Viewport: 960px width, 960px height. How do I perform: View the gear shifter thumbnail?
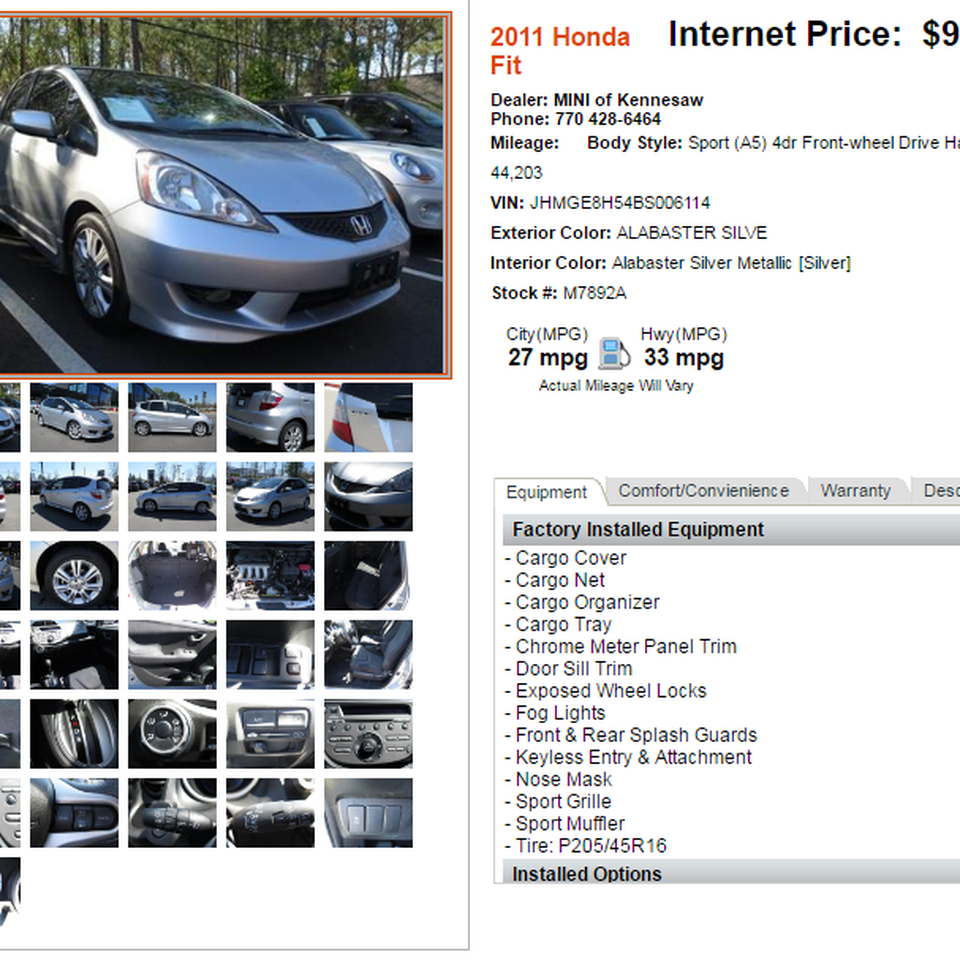point(74,734)
